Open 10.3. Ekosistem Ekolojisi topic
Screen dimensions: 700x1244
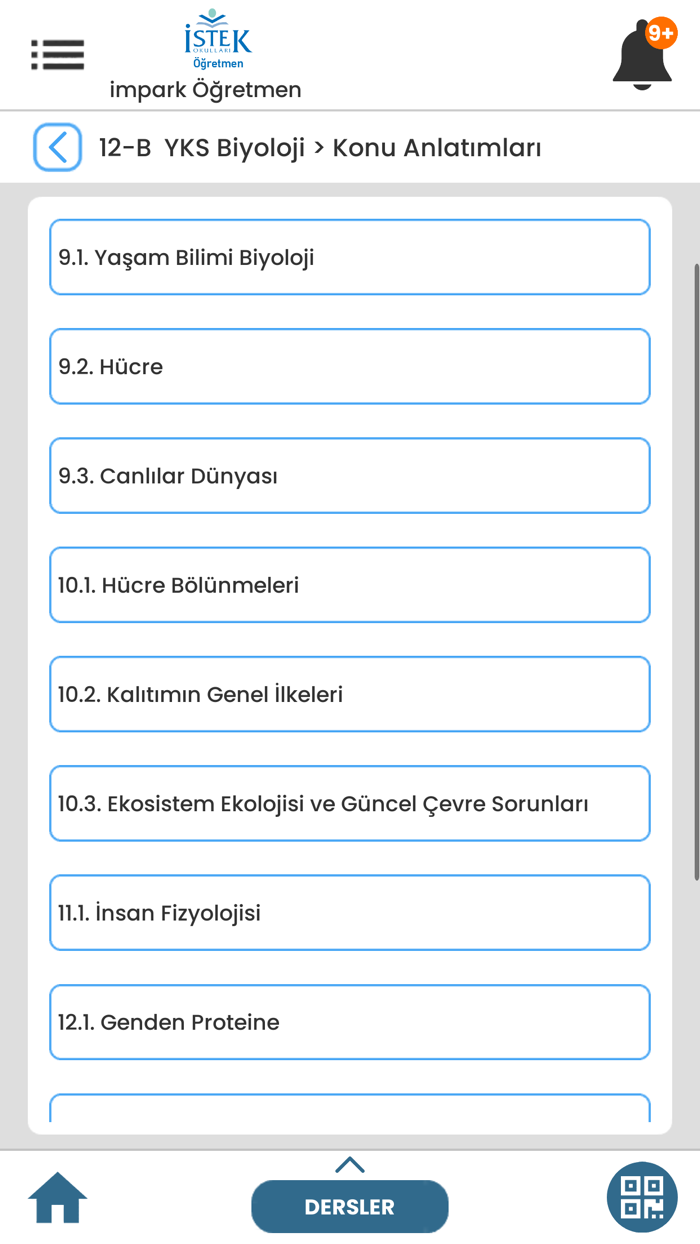[x=349, y=803]
